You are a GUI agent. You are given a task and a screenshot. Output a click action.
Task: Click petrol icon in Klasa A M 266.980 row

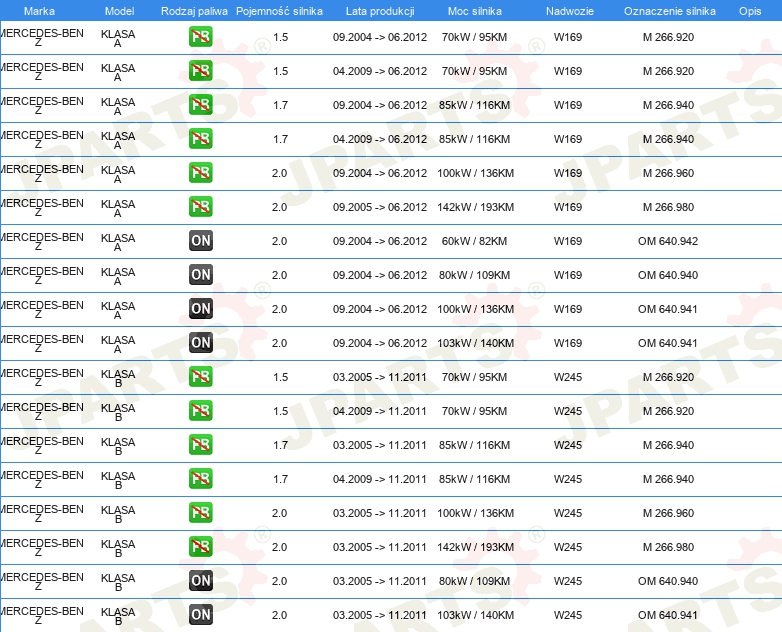[200, 207]
